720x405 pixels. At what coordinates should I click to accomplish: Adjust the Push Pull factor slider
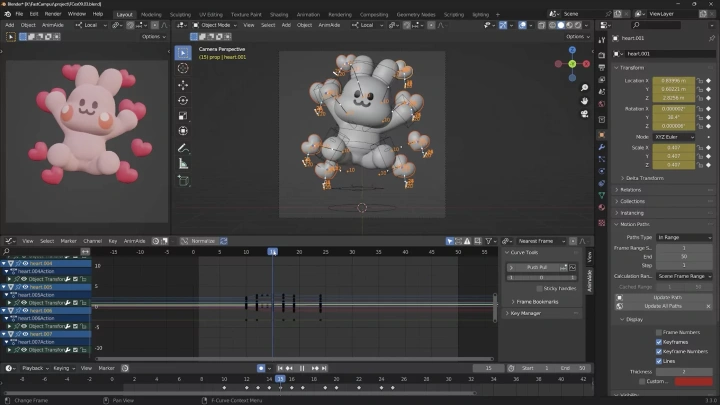541,278
